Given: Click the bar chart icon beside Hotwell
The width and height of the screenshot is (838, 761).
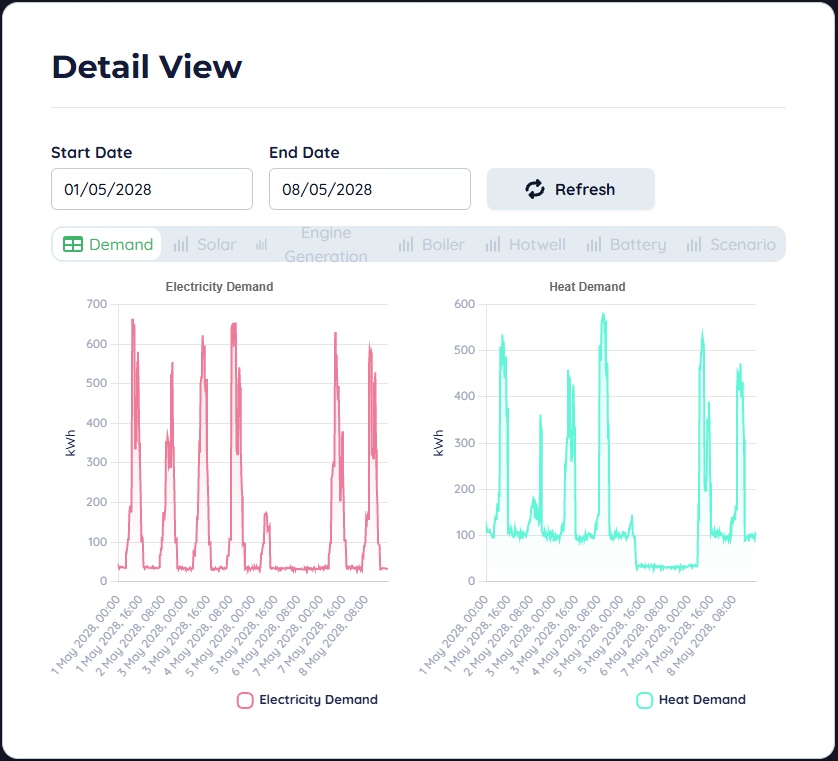Looking at the screenshot, I should (x=493, y=244).
